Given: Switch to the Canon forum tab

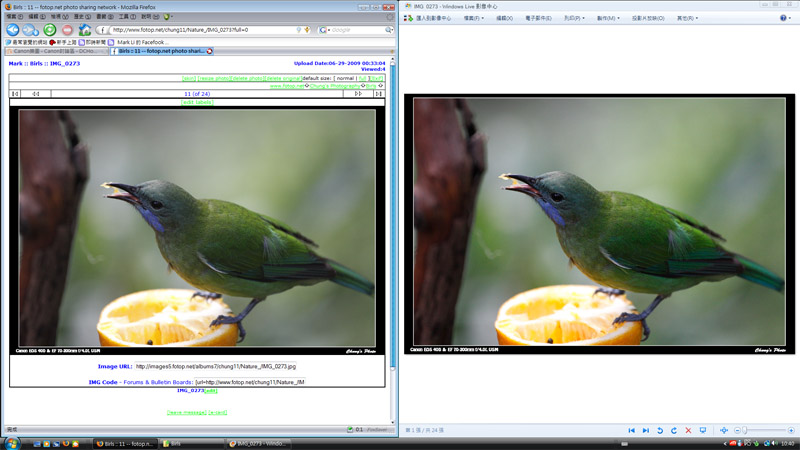Looking at the screenshot, I should (x=55, y=51).
